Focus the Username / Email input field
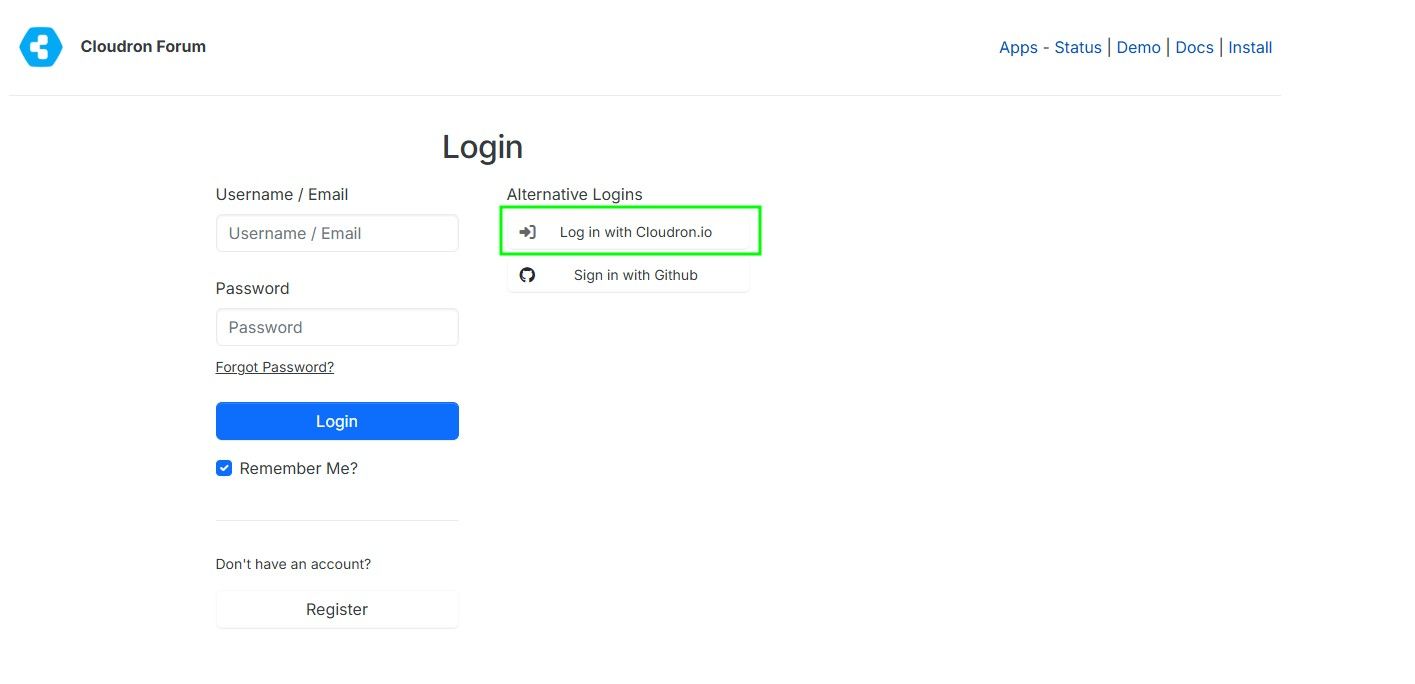Image resolution: width=1415 pixels, height=684 pixels. (x=337, y=233)
